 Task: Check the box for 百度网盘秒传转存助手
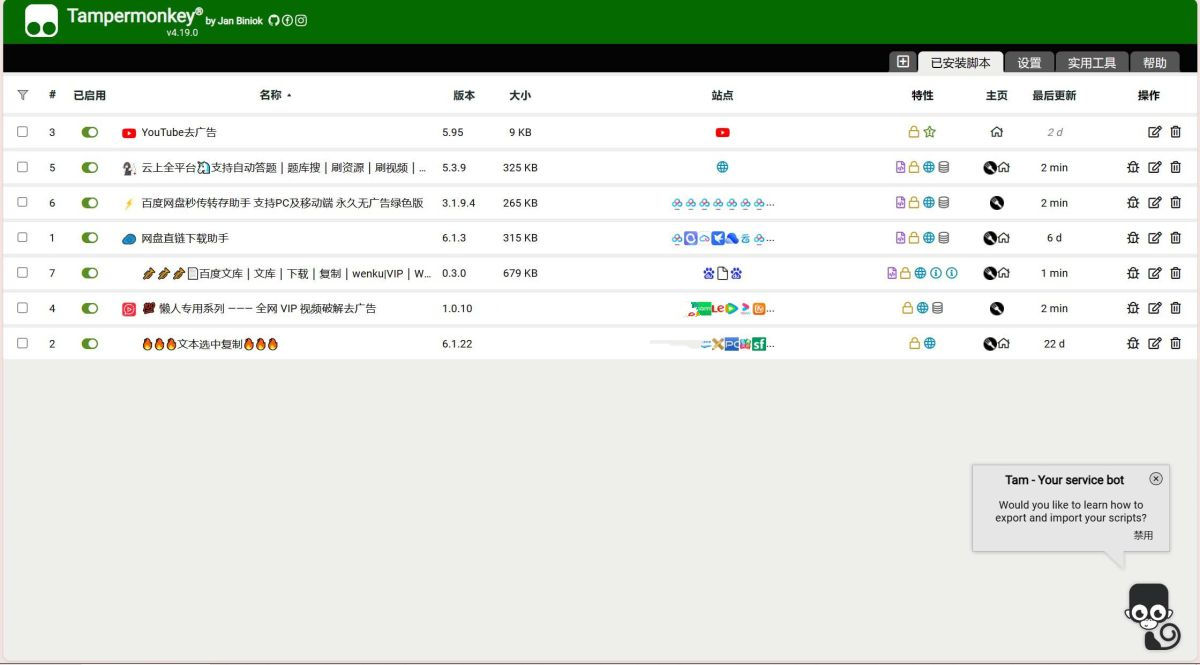tap(23, 202)
